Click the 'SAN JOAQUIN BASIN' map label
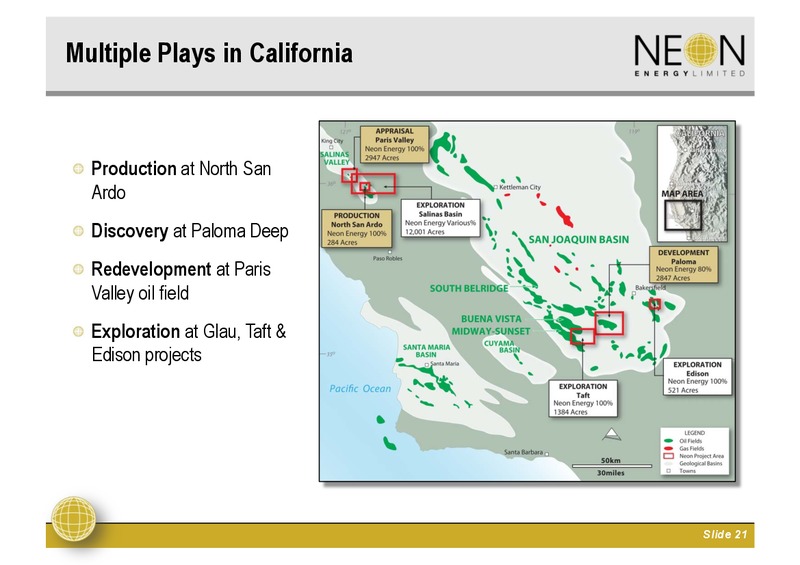The width and height of the screenshot is (800, 565). tap(579, 239)
